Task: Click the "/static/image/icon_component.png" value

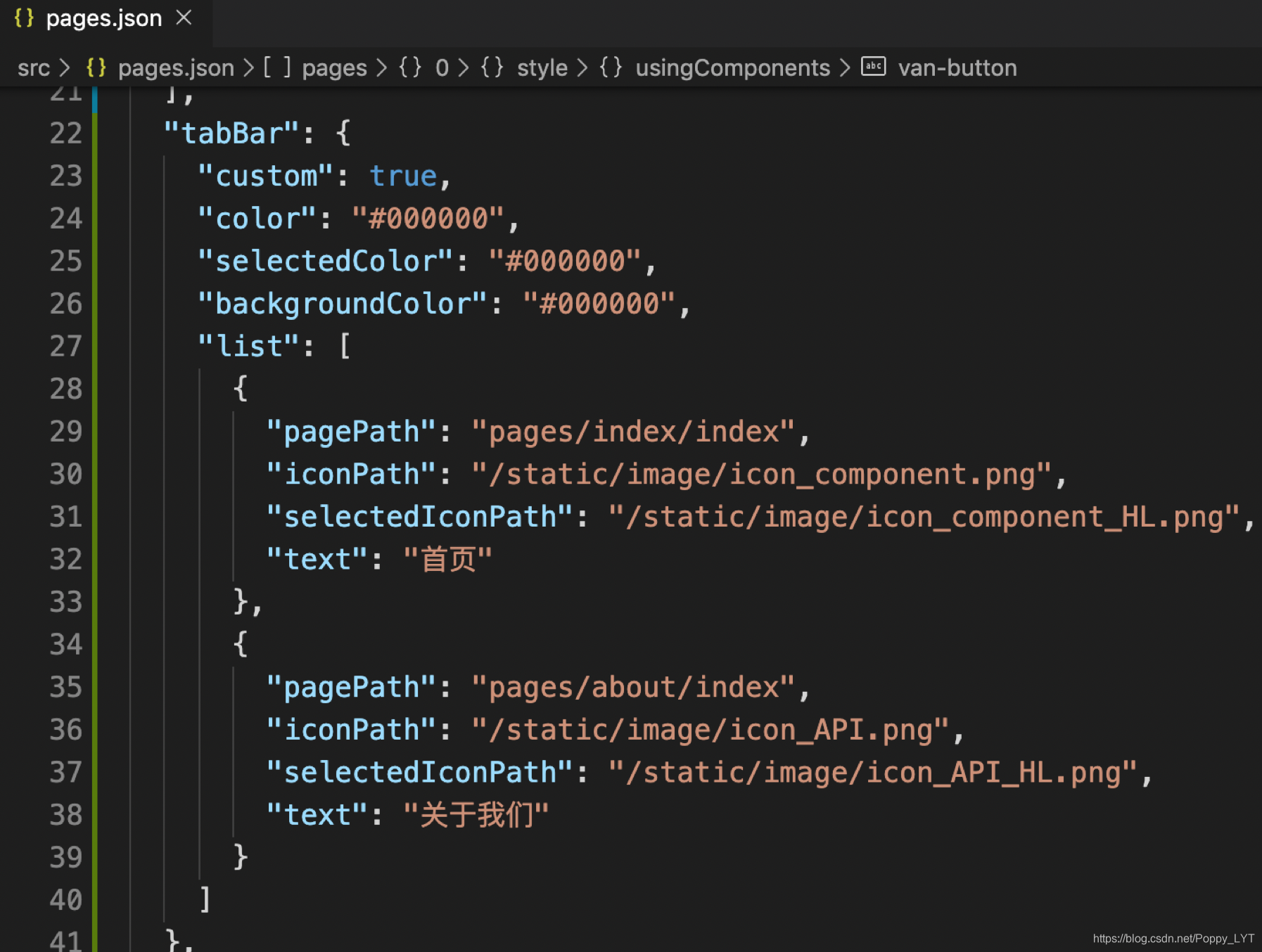Action: (x=763, y=475)
